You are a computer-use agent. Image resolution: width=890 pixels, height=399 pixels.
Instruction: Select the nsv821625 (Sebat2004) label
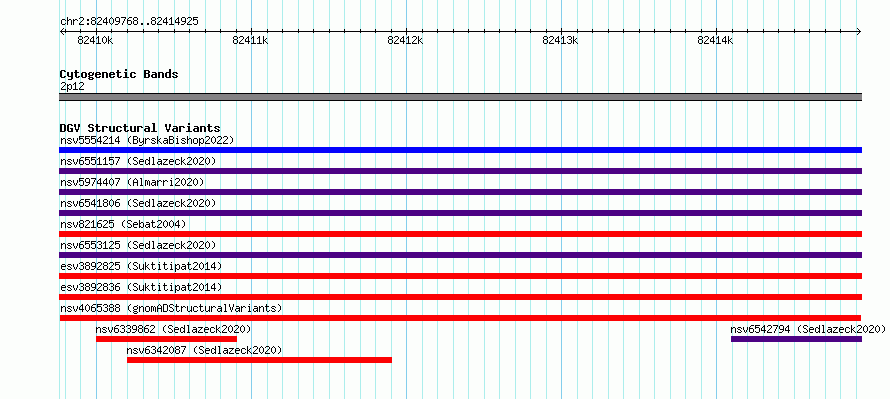point(123,224)
